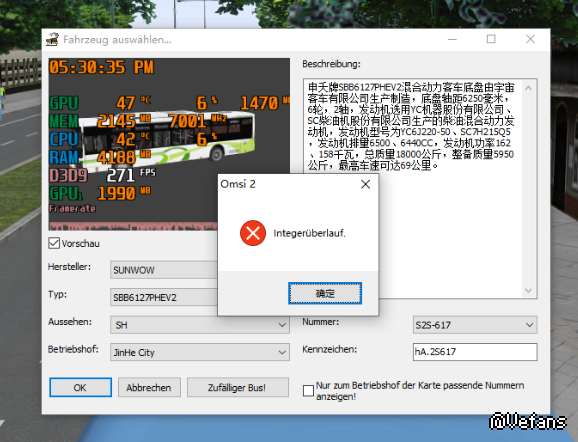Click the OK button in vehicle dialog
578x442 pixels.
click(x=80, y=387)
